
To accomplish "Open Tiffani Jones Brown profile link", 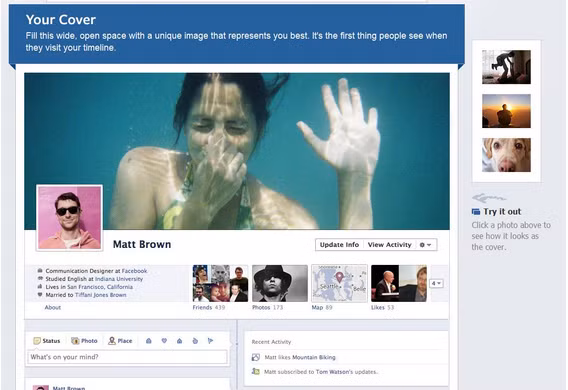I will tap(100, 295).
